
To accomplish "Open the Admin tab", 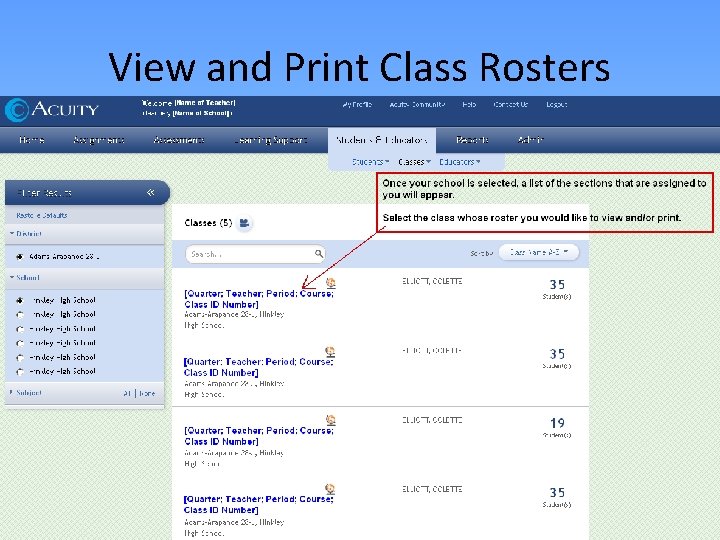I will pyautogui.click(x=530, y=140).
